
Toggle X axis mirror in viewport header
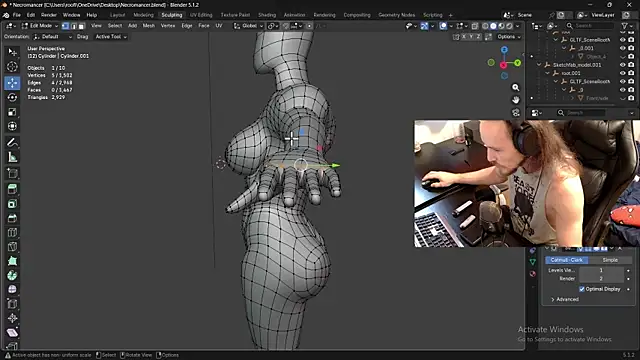coord(464,37)
